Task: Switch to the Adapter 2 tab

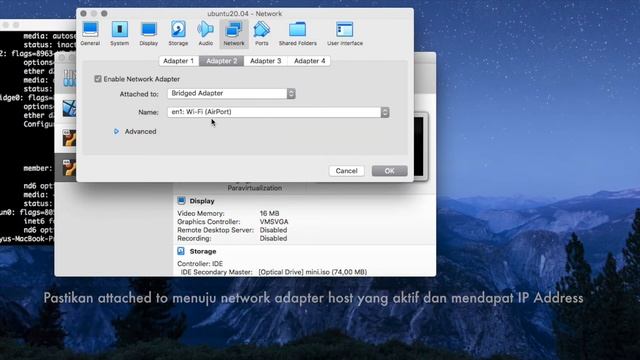Action: pos(222,61)
